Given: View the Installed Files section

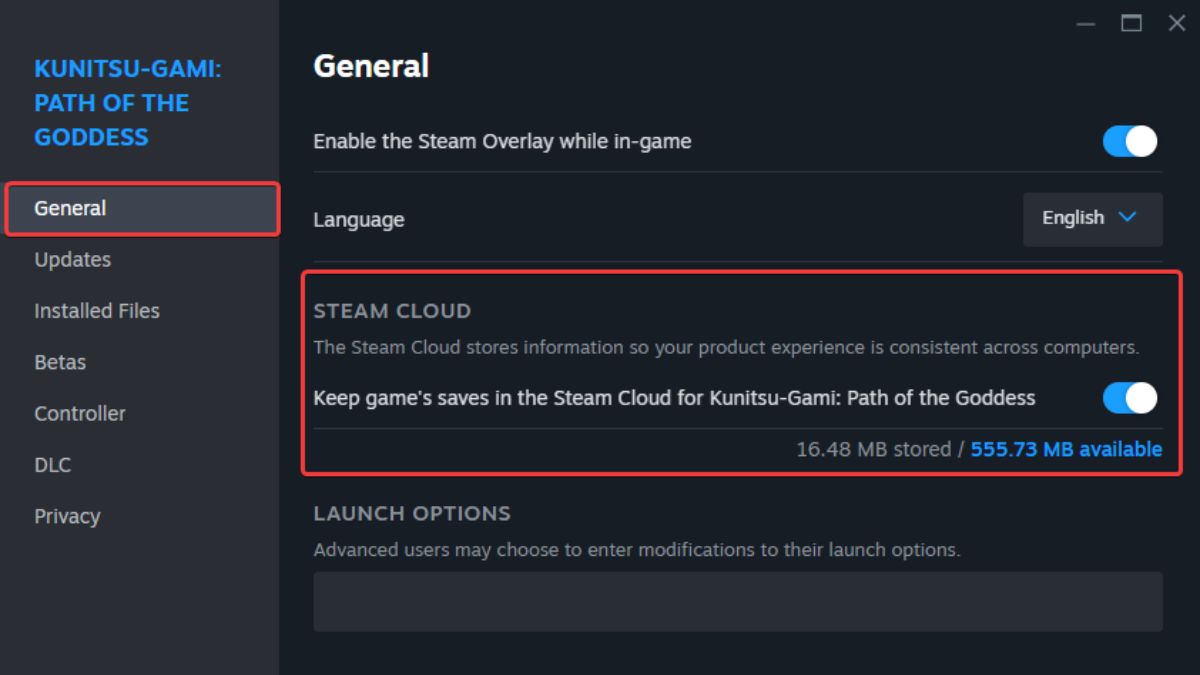Looking at the screenshot, I should 96,310.
